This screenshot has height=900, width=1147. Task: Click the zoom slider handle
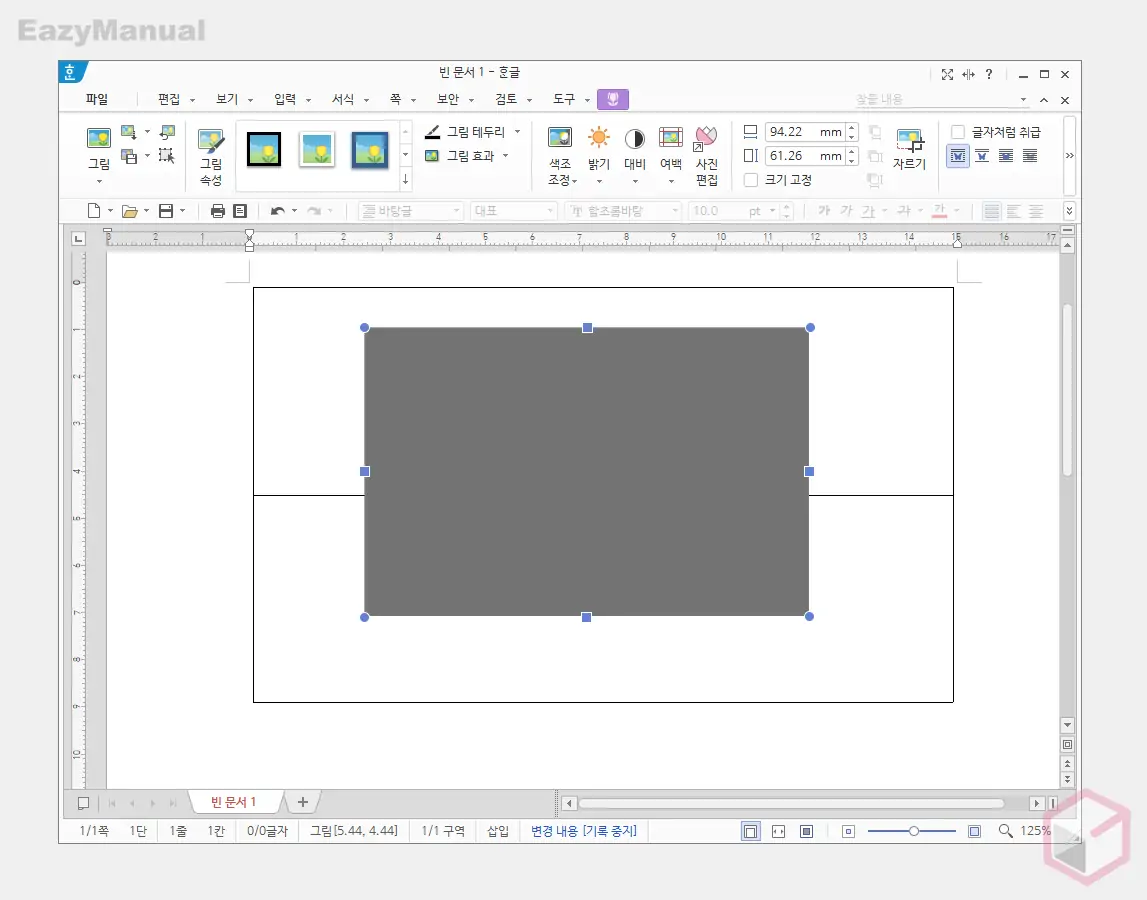point(913,831)
